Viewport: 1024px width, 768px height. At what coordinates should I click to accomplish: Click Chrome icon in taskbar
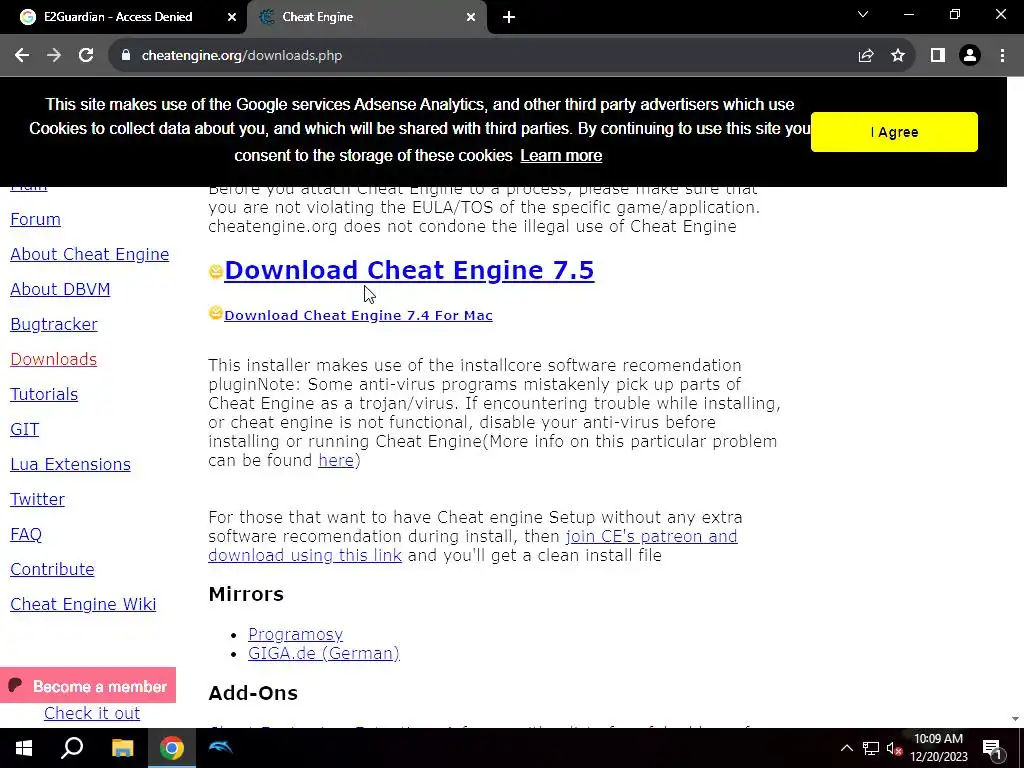click(172, 748)
